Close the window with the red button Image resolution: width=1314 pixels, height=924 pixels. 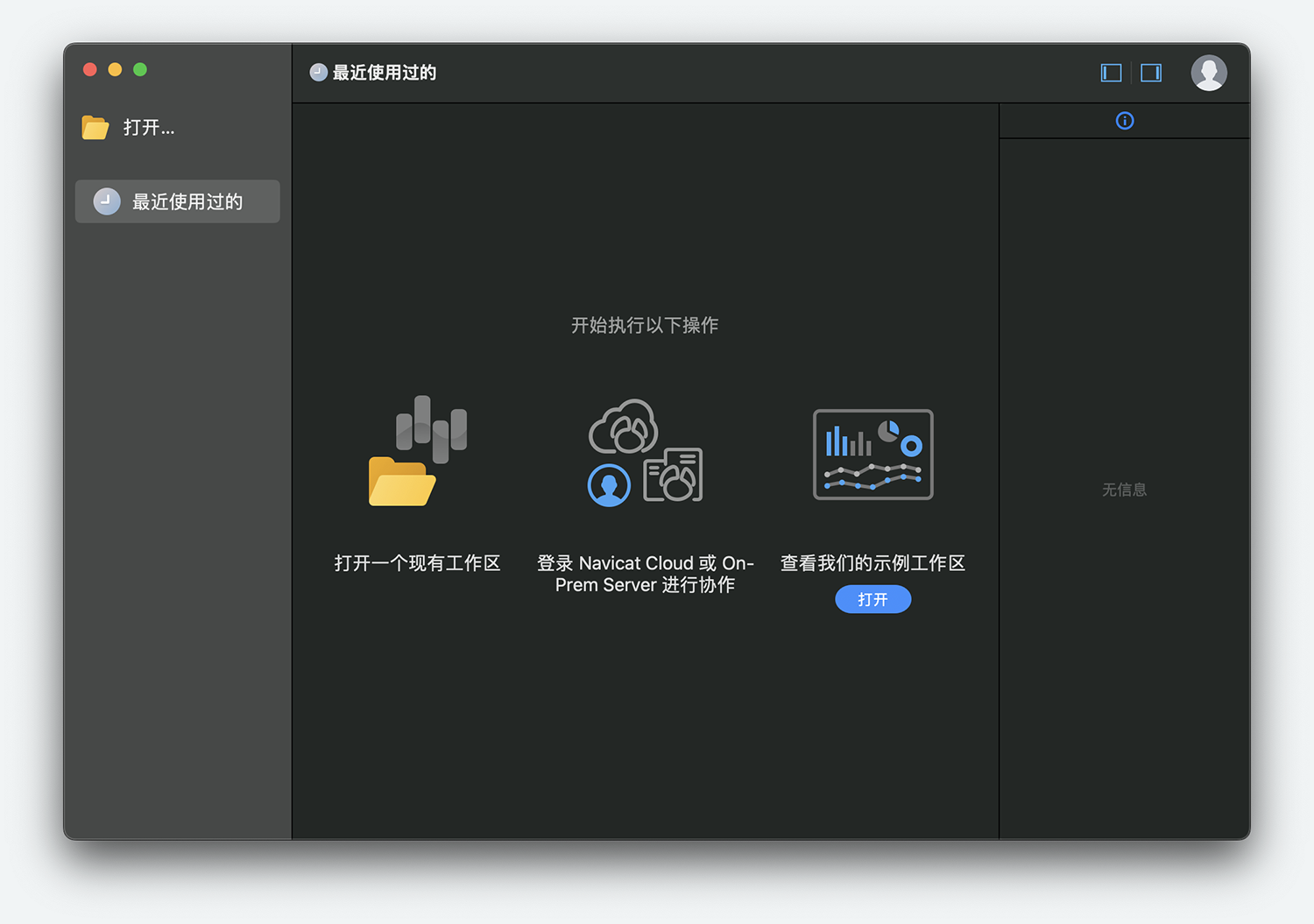coord(89,69)
